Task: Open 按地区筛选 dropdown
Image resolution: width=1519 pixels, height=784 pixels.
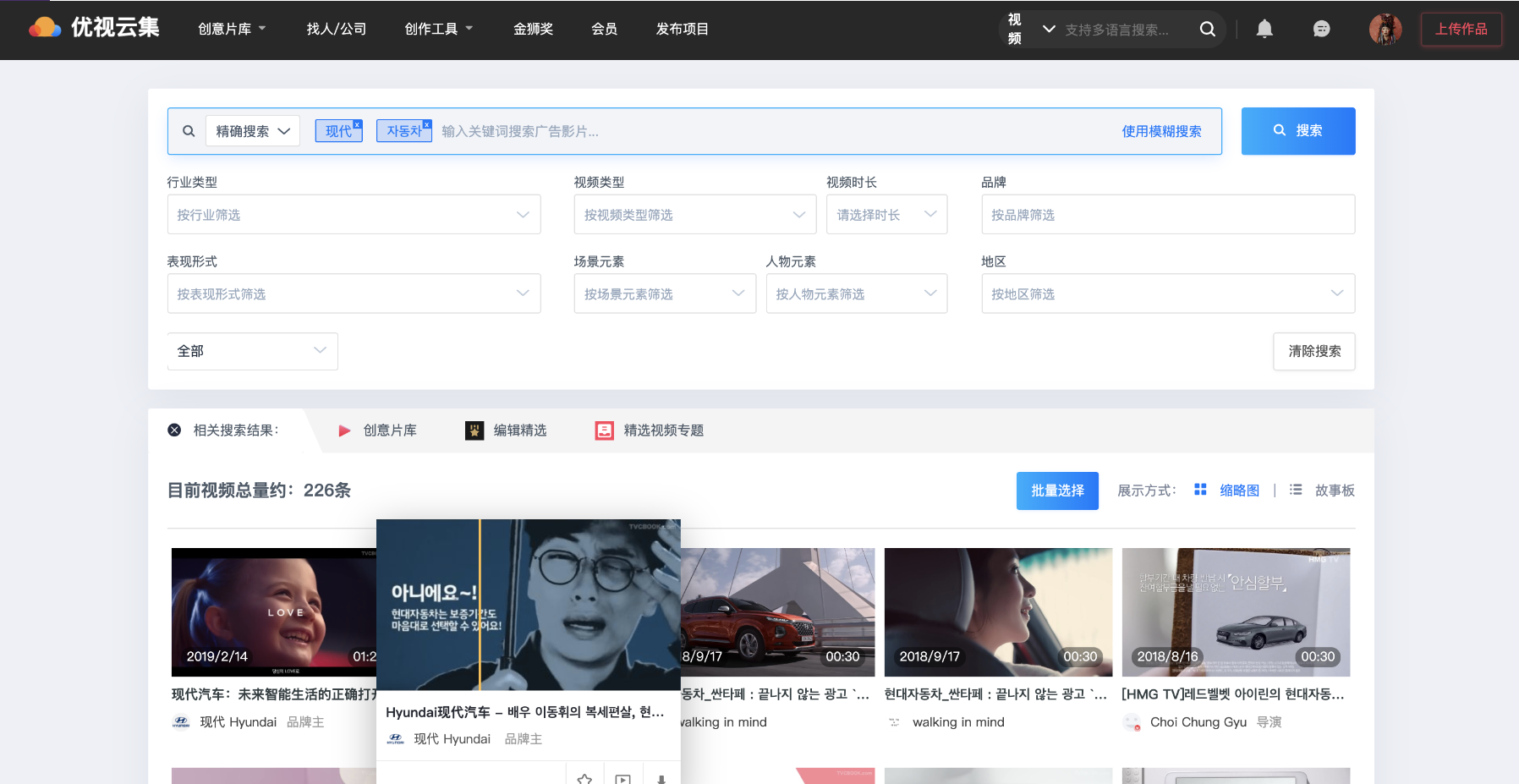Action: tap(1168, 293)
